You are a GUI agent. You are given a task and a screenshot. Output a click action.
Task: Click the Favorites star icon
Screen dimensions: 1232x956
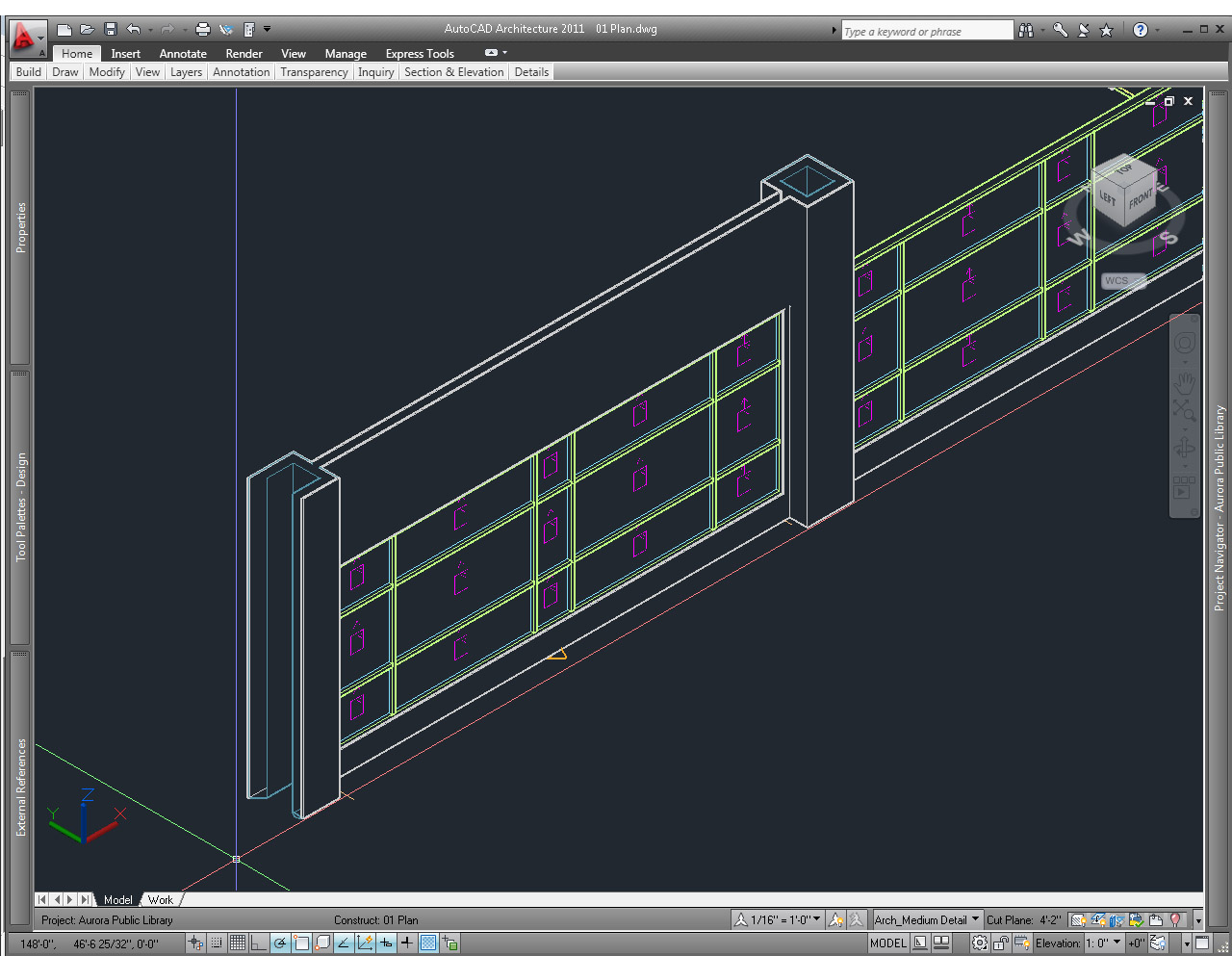click(1106, 30)
